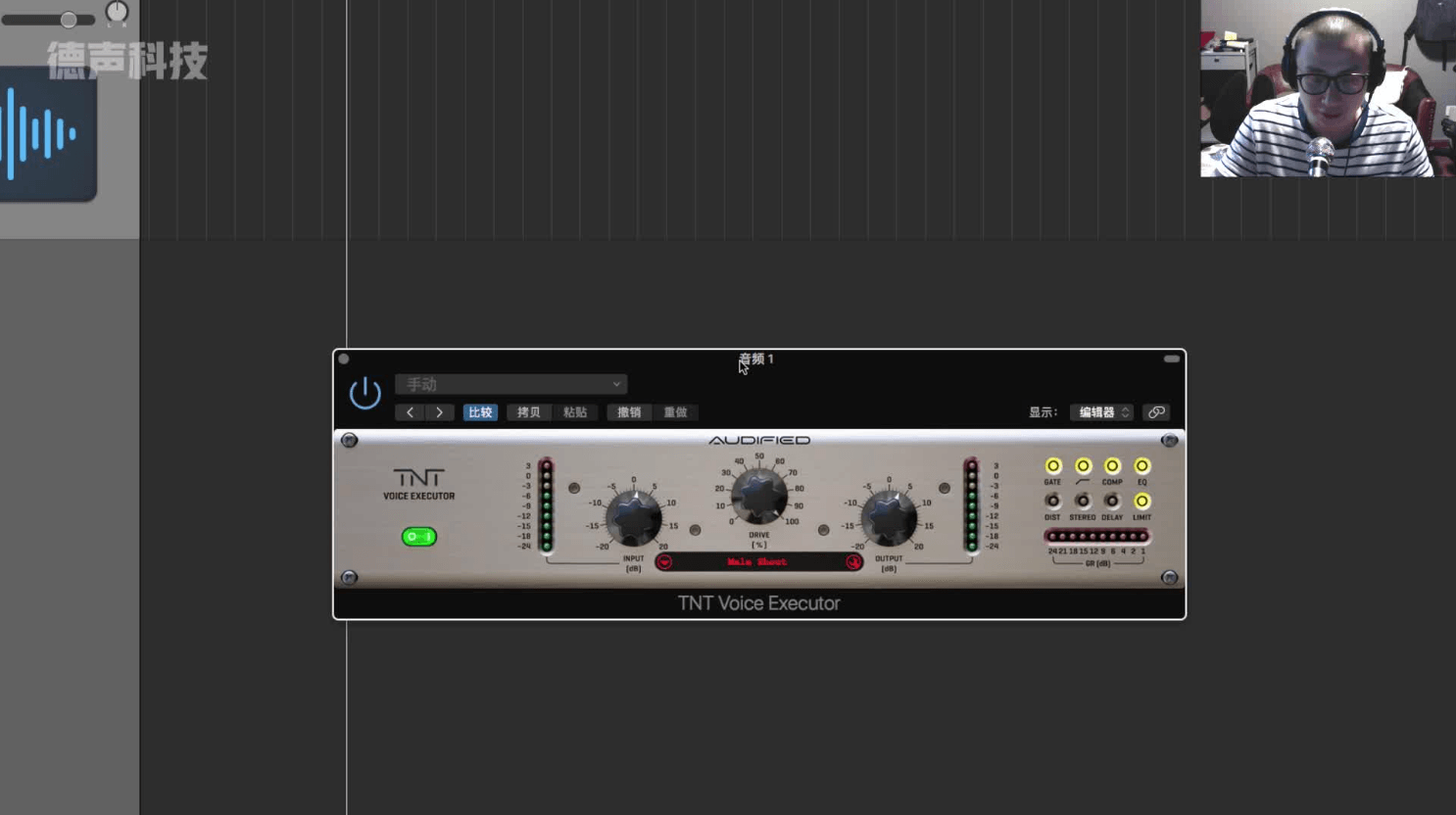Click the input level LED meter
The width and height of the screenshot is (1456, 815).
tap(547, 506)
